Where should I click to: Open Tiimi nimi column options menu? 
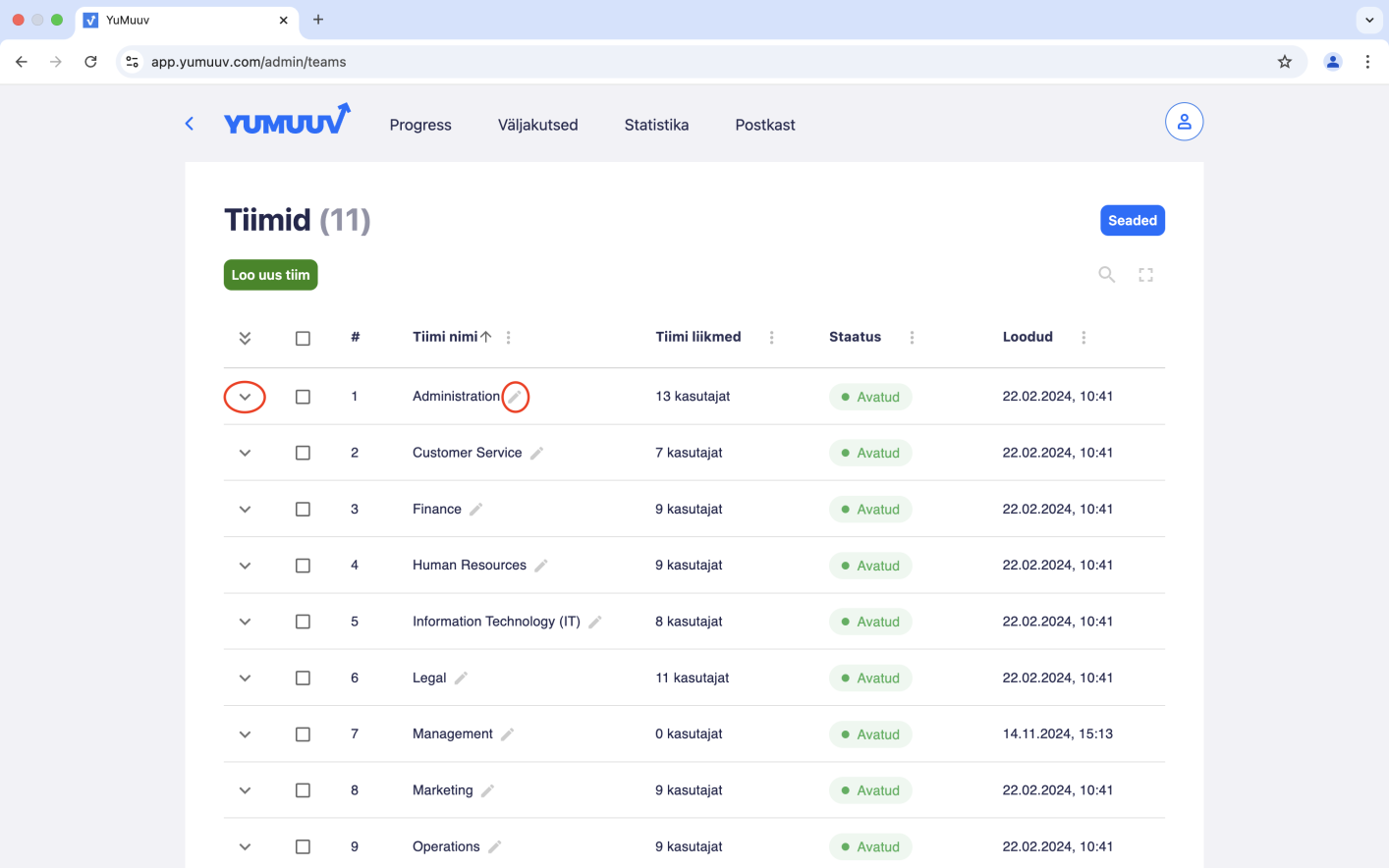coord(508,338)
